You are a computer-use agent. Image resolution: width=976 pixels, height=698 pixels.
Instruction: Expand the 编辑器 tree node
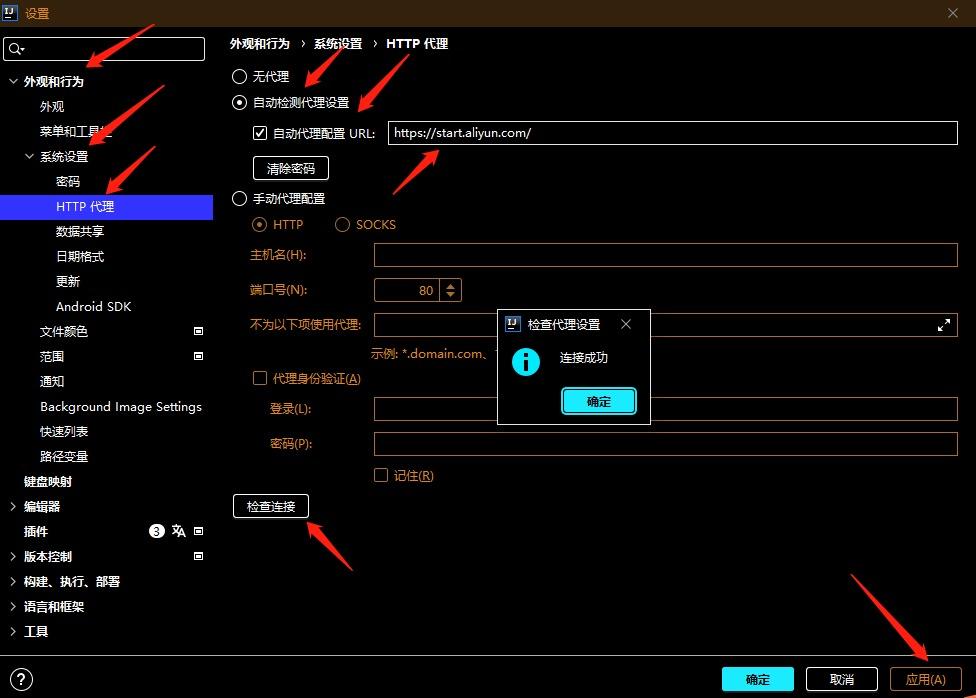11,506
